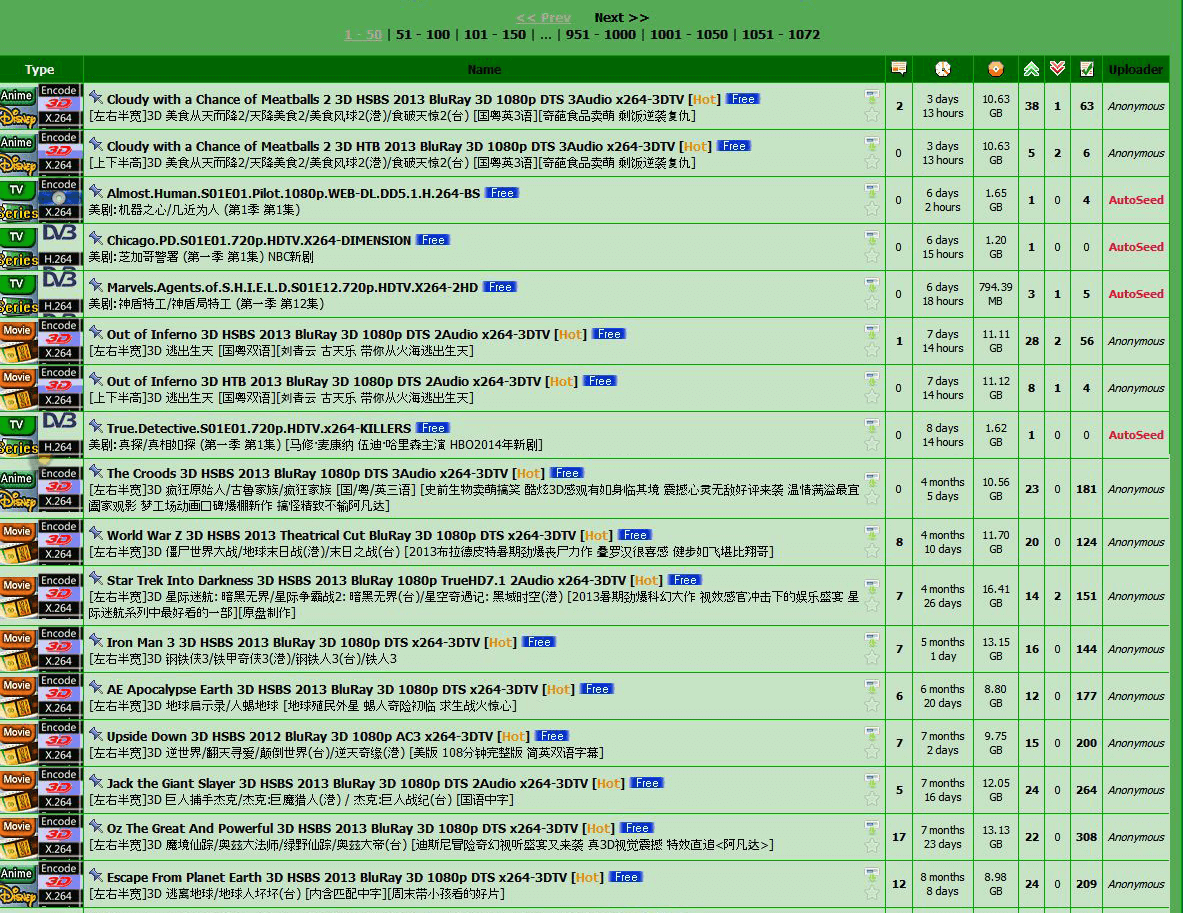
Task: Sort by the clock time-added column icon
Action: coord(942,69)
